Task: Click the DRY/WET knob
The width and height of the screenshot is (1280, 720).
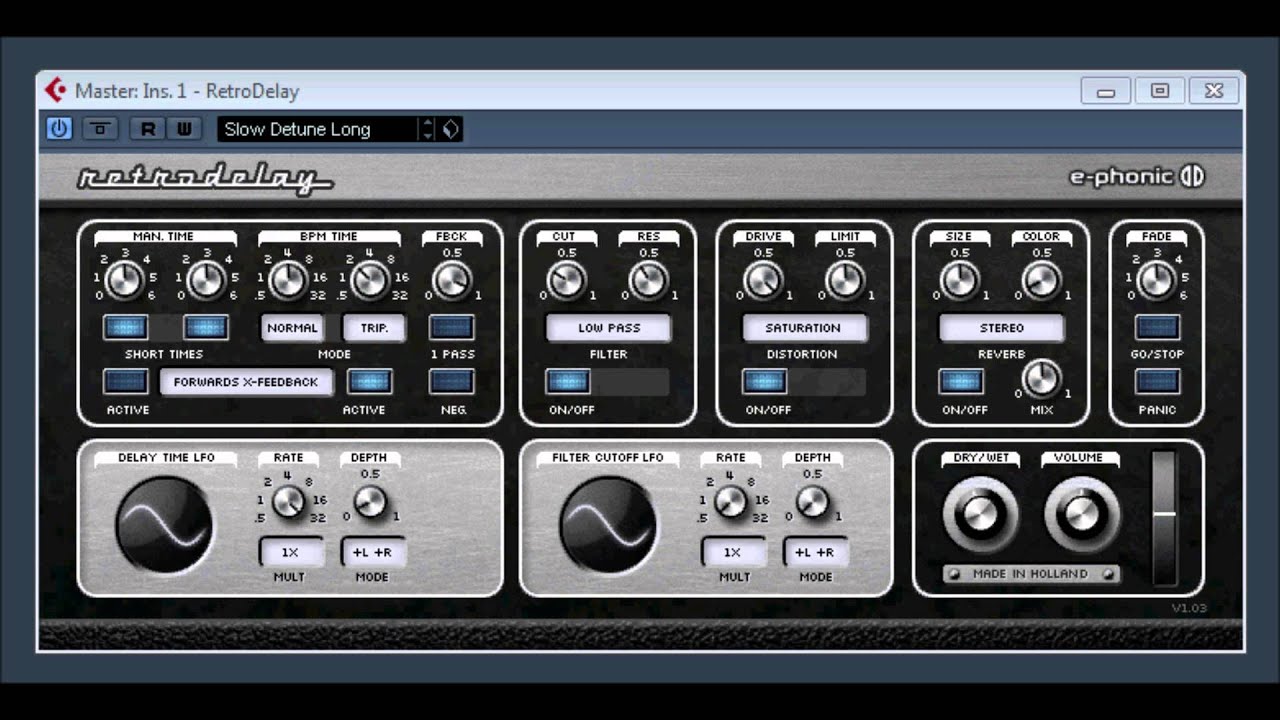Action: (x=980, y=515)
